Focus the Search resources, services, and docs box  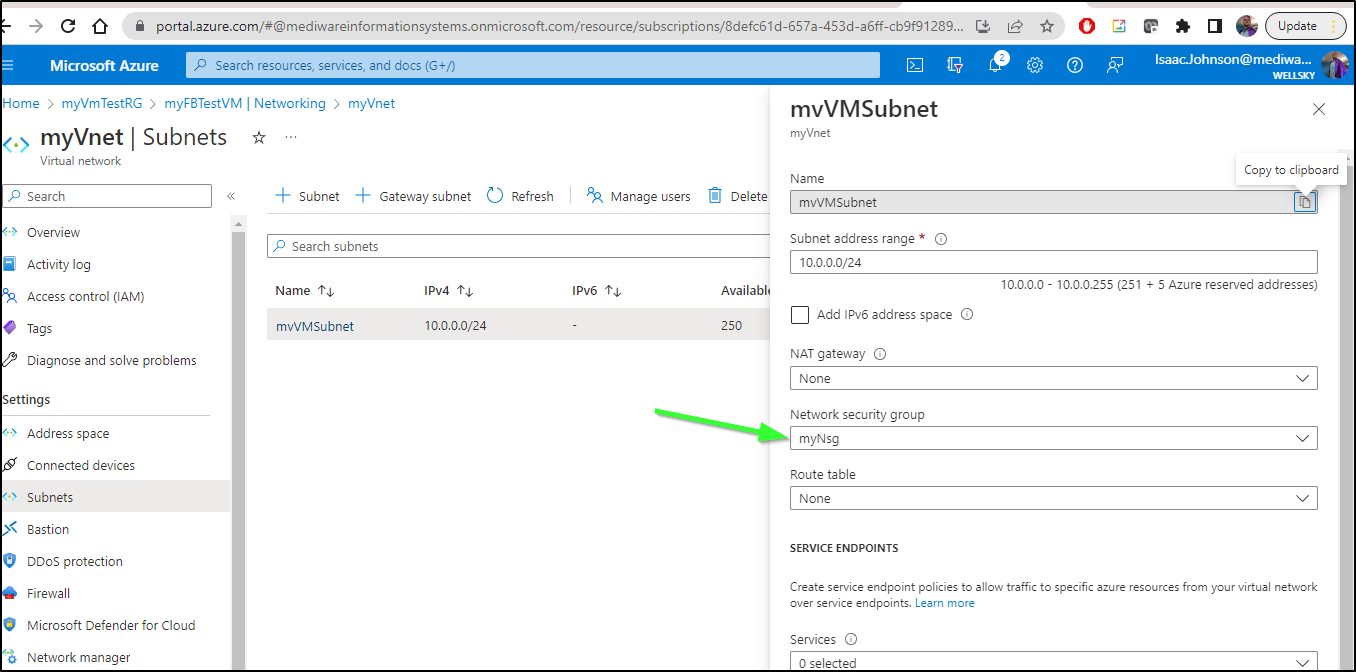tap(533, 65)
